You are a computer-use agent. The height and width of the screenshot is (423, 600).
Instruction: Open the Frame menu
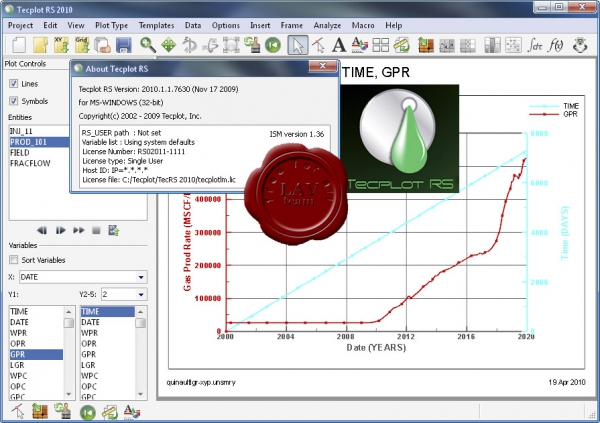pyautogui.click(x=291, y=26)
